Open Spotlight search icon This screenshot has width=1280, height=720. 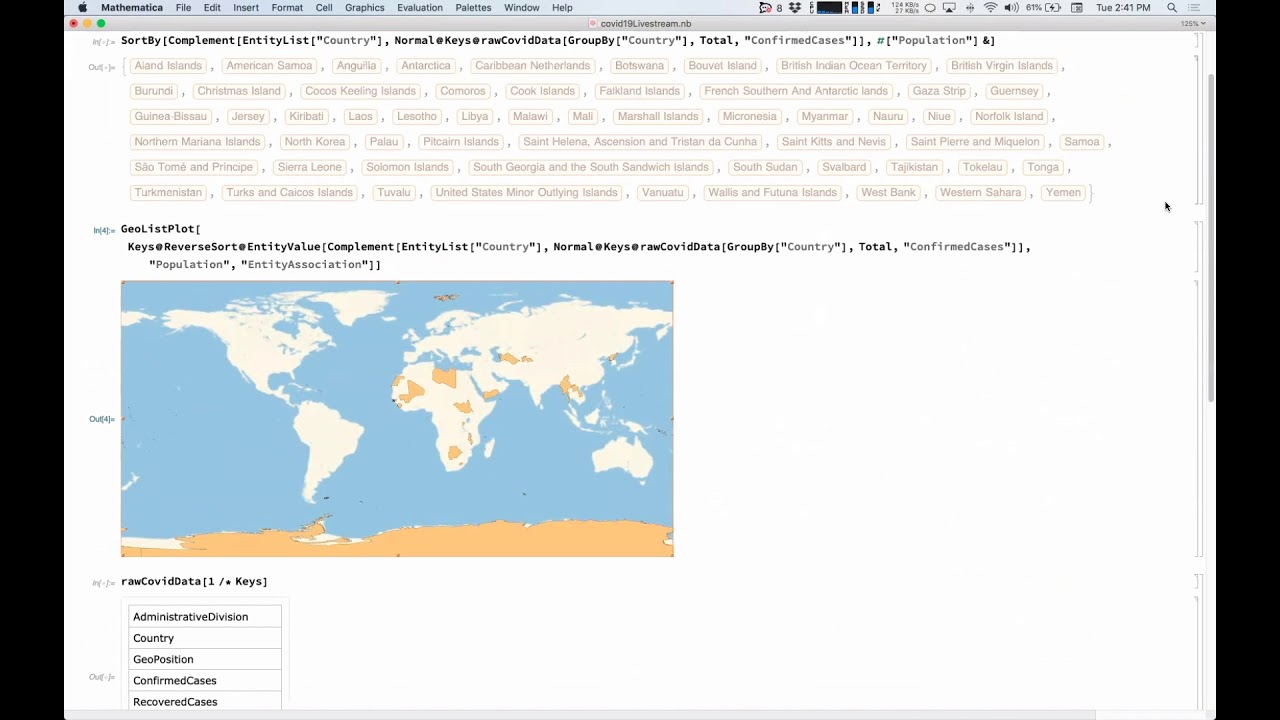tap(1172, 7)
